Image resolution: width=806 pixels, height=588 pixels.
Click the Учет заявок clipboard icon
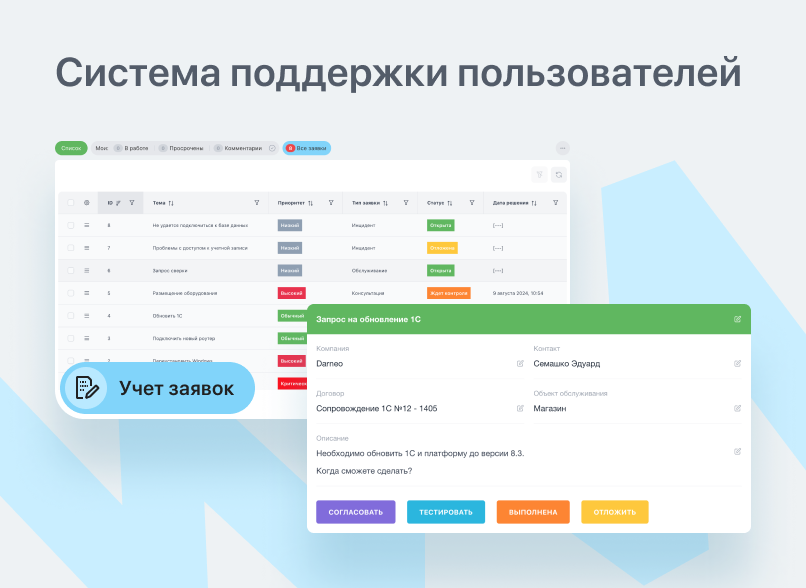pyautogui.click(x=88, y=388)
